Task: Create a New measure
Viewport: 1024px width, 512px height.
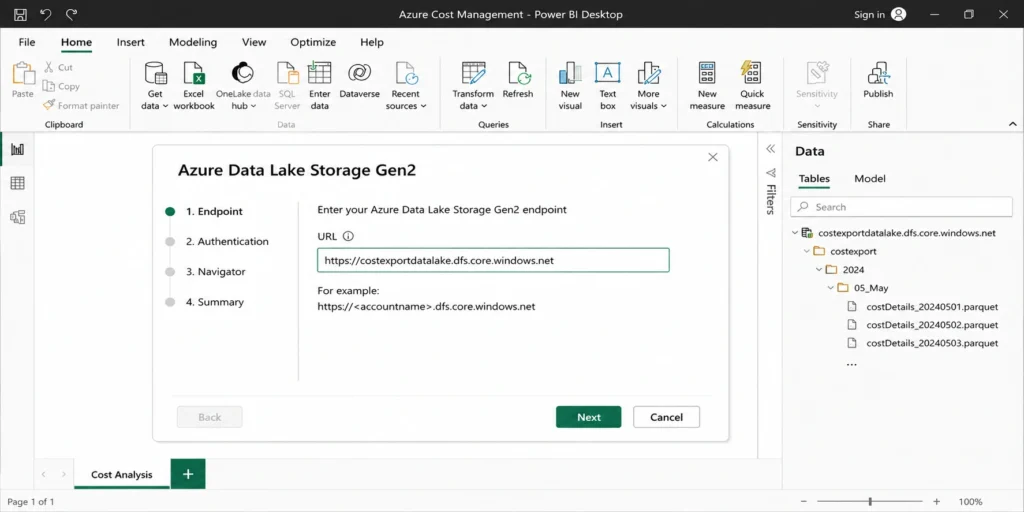Action: (707, 86)
